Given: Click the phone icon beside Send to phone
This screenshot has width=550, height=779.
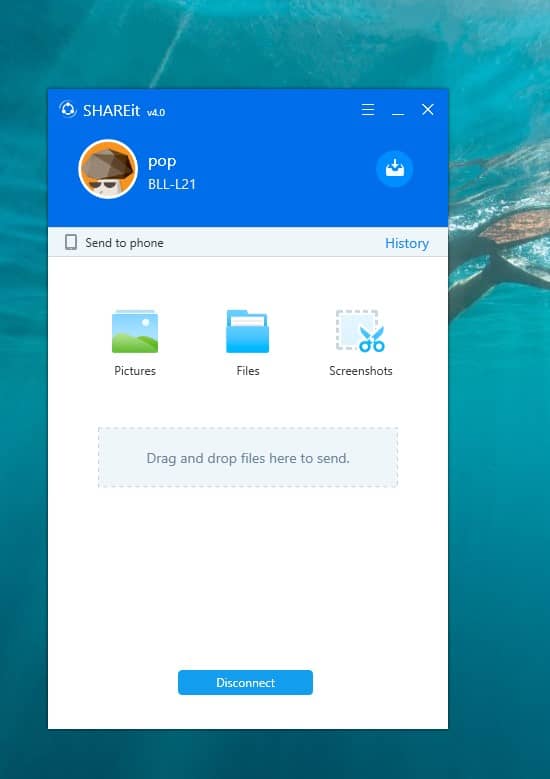Looking at the screenshot, I should (x=71, y=242).
